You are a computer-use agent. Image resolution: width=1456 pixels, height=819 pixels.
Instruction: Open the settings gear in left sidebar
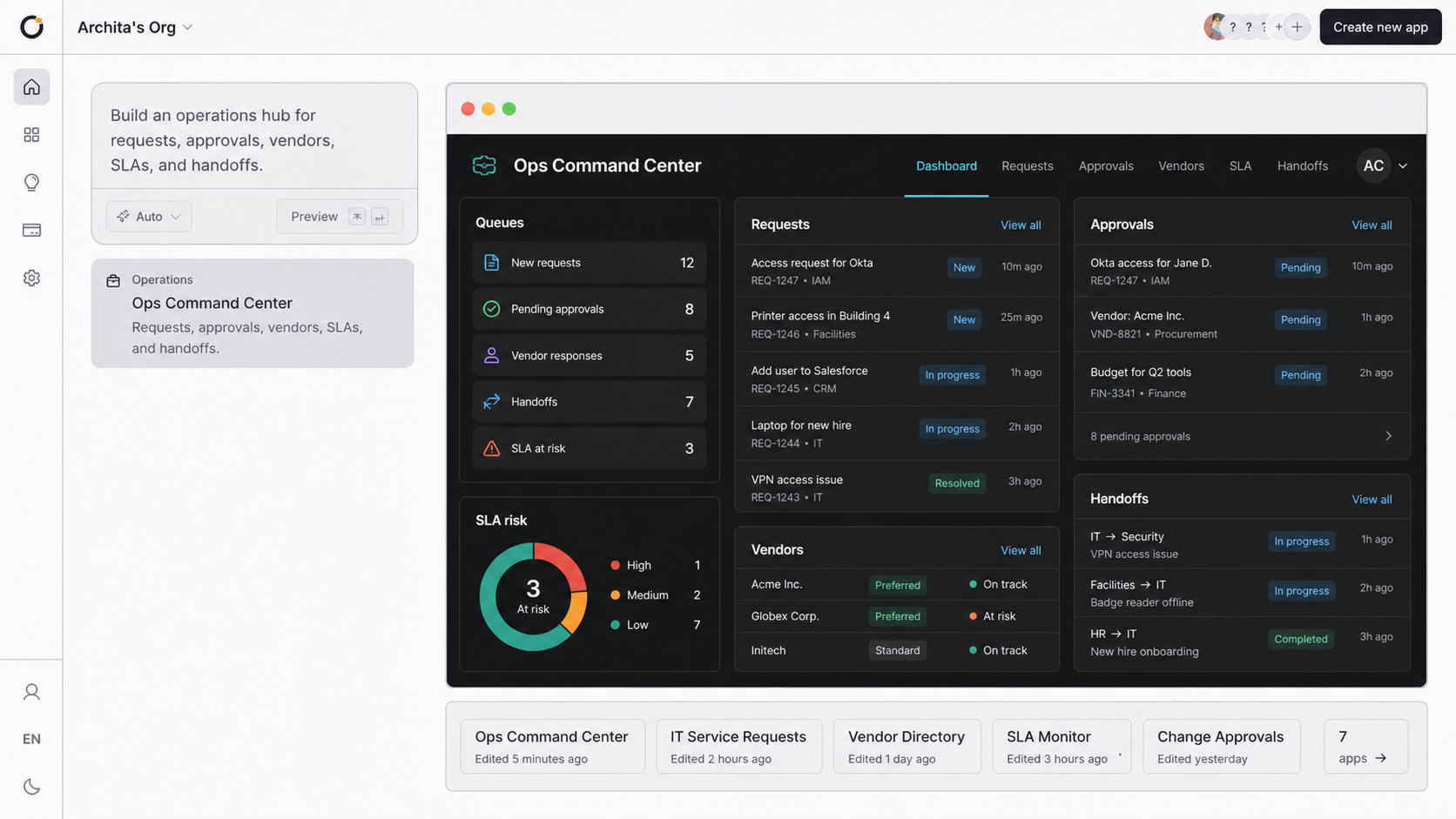[31, 279]
